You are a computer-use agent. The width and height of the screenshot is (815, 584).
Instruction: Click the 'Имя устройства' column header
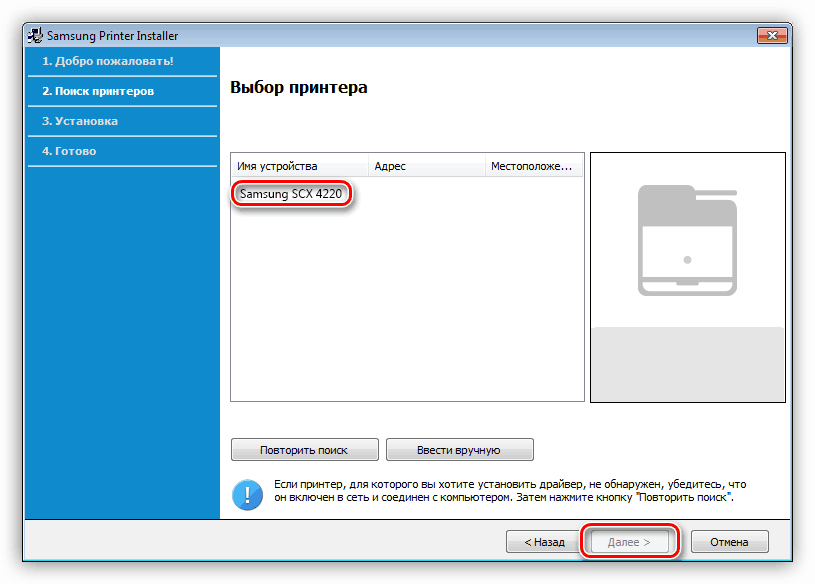[300, 166]
